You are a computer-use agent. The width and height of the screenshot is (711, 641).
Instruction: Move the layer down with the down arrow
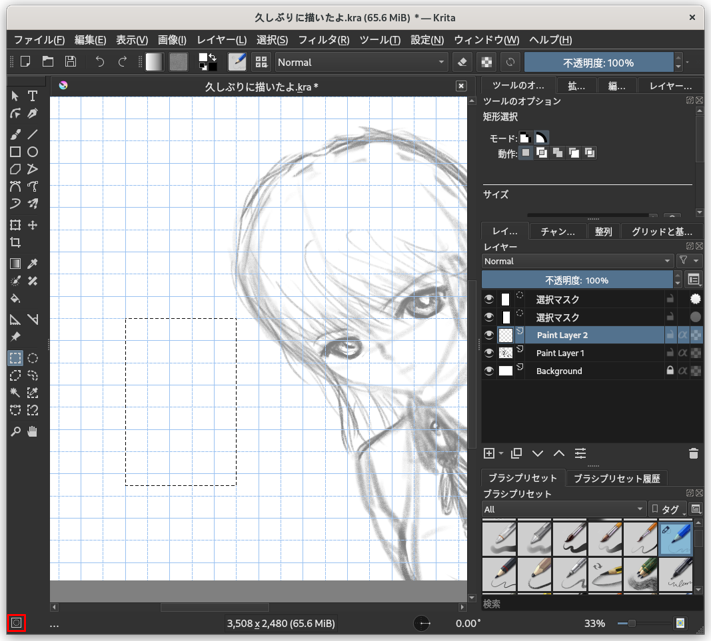tap(538, 453)
